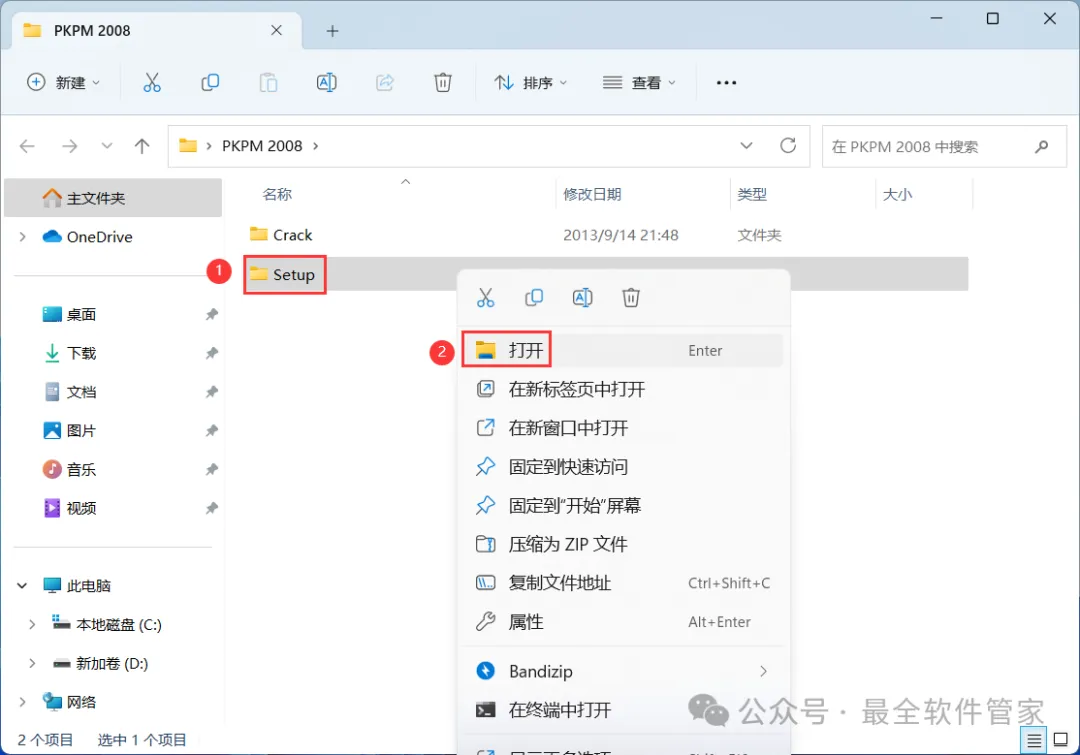Sort by 修改日期 column header
This screenshot has height=755, width=1080.
[592, 194]
